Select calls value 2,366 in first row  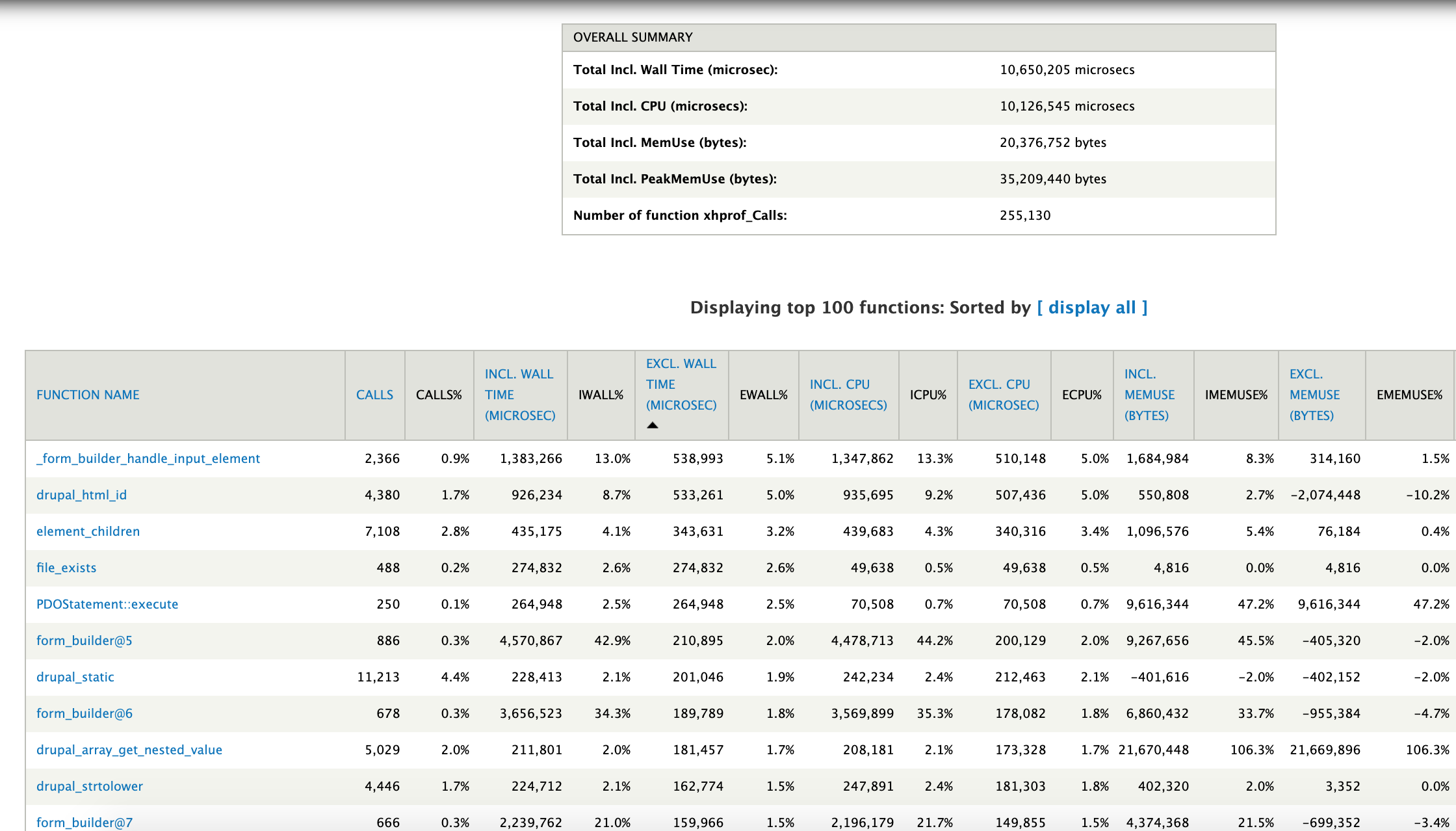pyautogui.click(x=382, y=458)
